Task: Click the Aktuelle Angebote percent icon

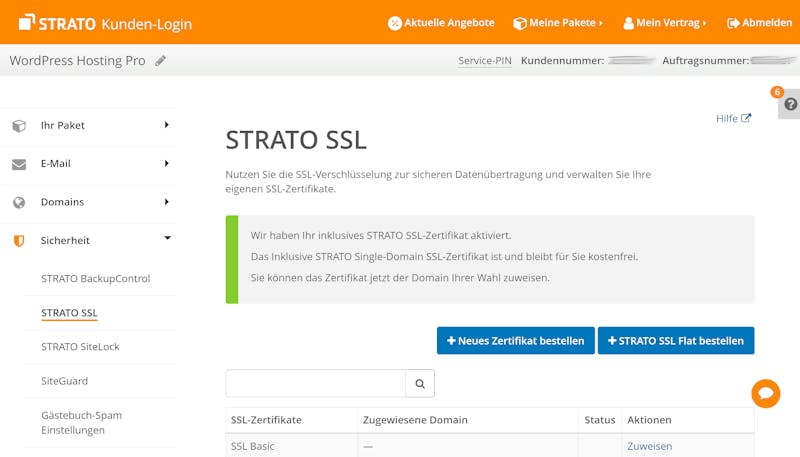Action: point(394,23)
